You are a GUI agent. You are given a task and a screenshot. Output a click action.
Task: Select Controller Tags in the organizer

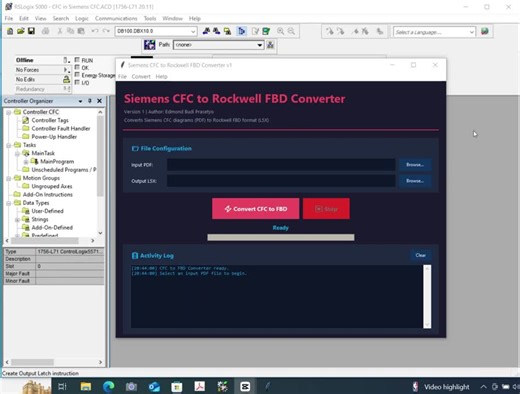50,120
